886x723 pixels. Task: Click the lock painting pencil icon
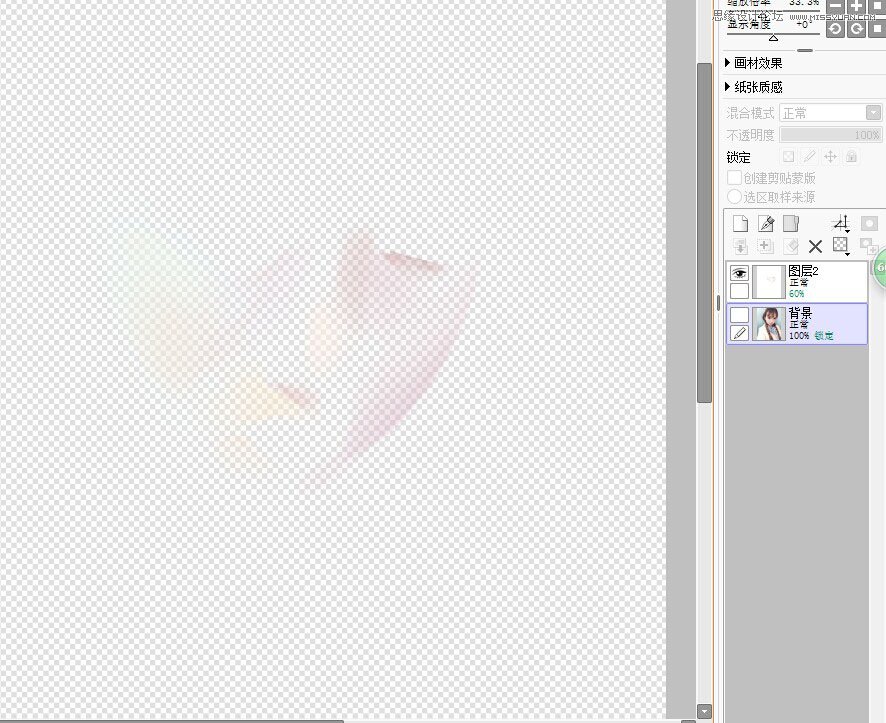click(x=809, y=156)
